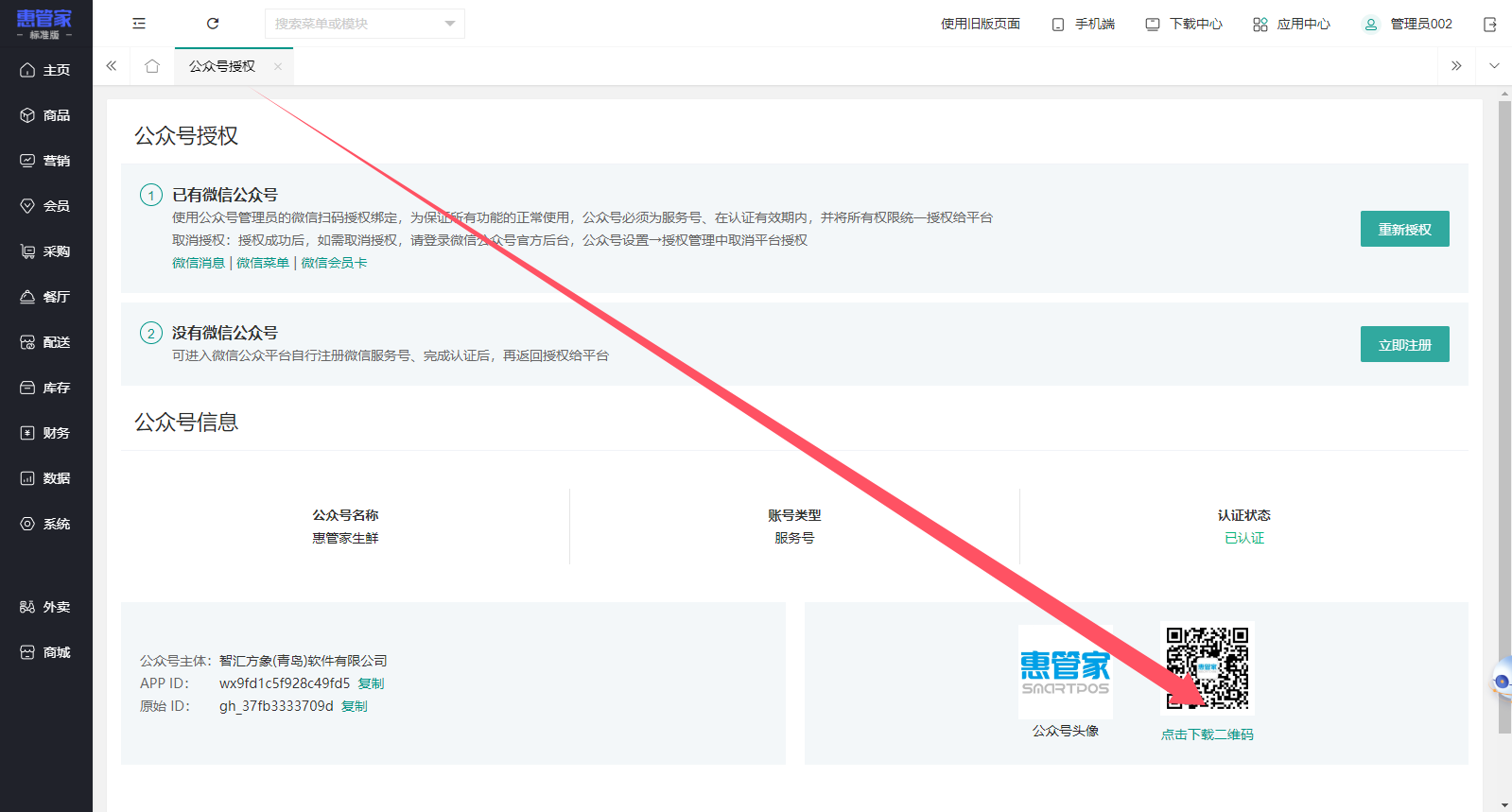Image resolution: width=1512 pixels, height=812 pixels.
Task: Click the 立即注册 button
Action: tap(1405, 344)
